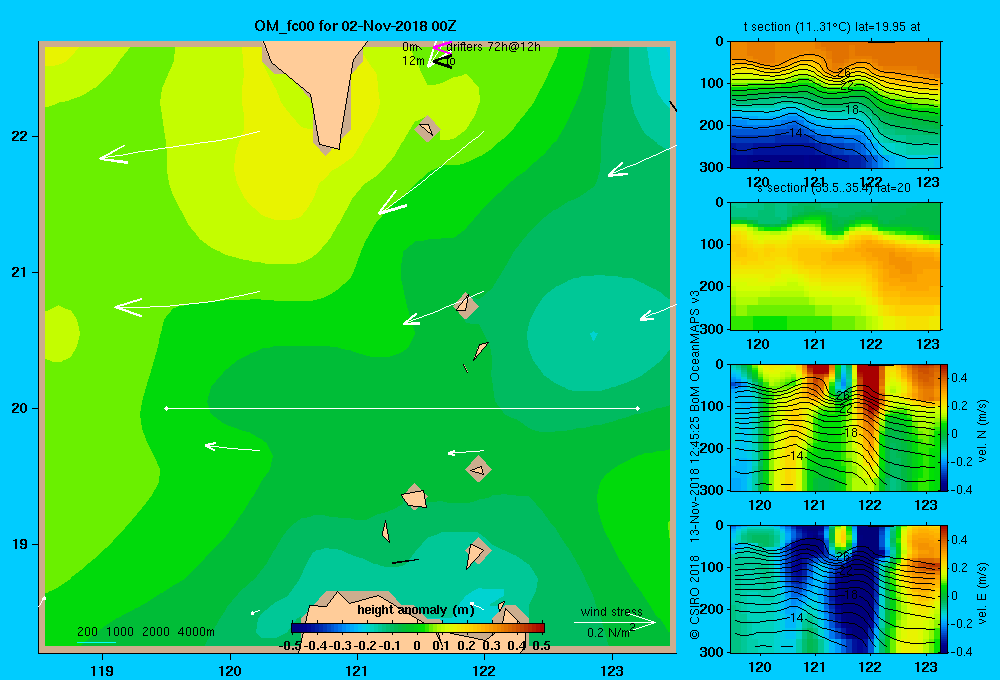Click longitude label 119 on main map axis

tap(102, 670)
